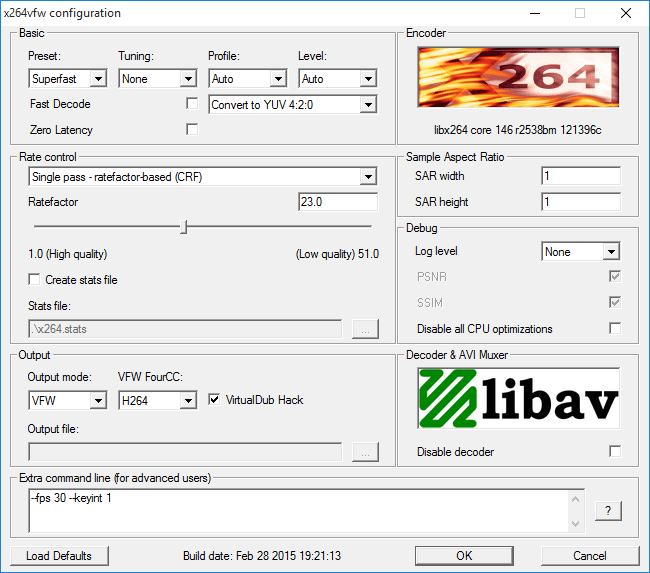Viewport: 650px width, 573px height.
Task: Expand the Level dropdown set to Auto
Action: pos(338,78)
